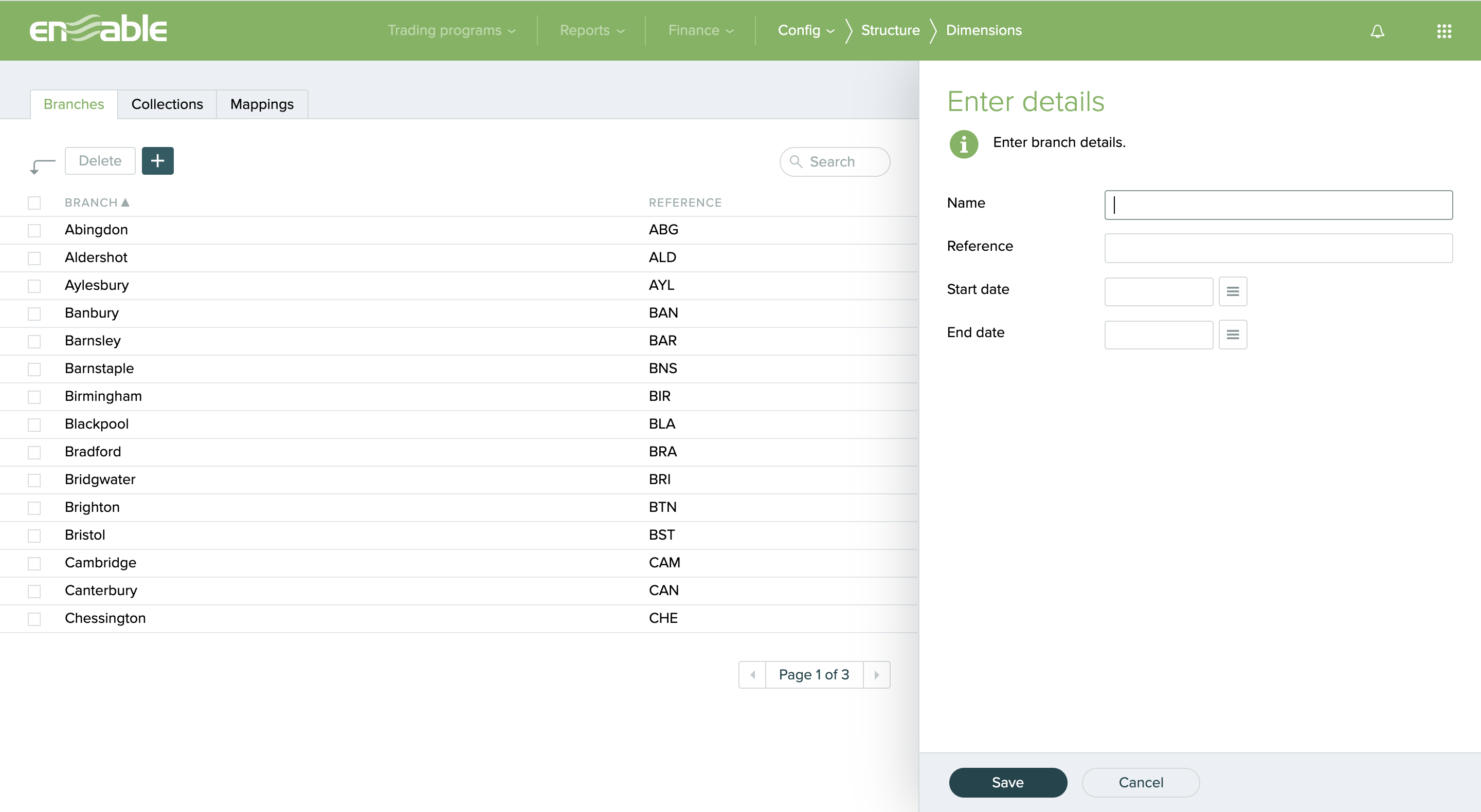Image resolution: width=1481 pixels, height=812 pixels.
Task: Tick the Abingdon row checkbox
Action: [34, 230]
